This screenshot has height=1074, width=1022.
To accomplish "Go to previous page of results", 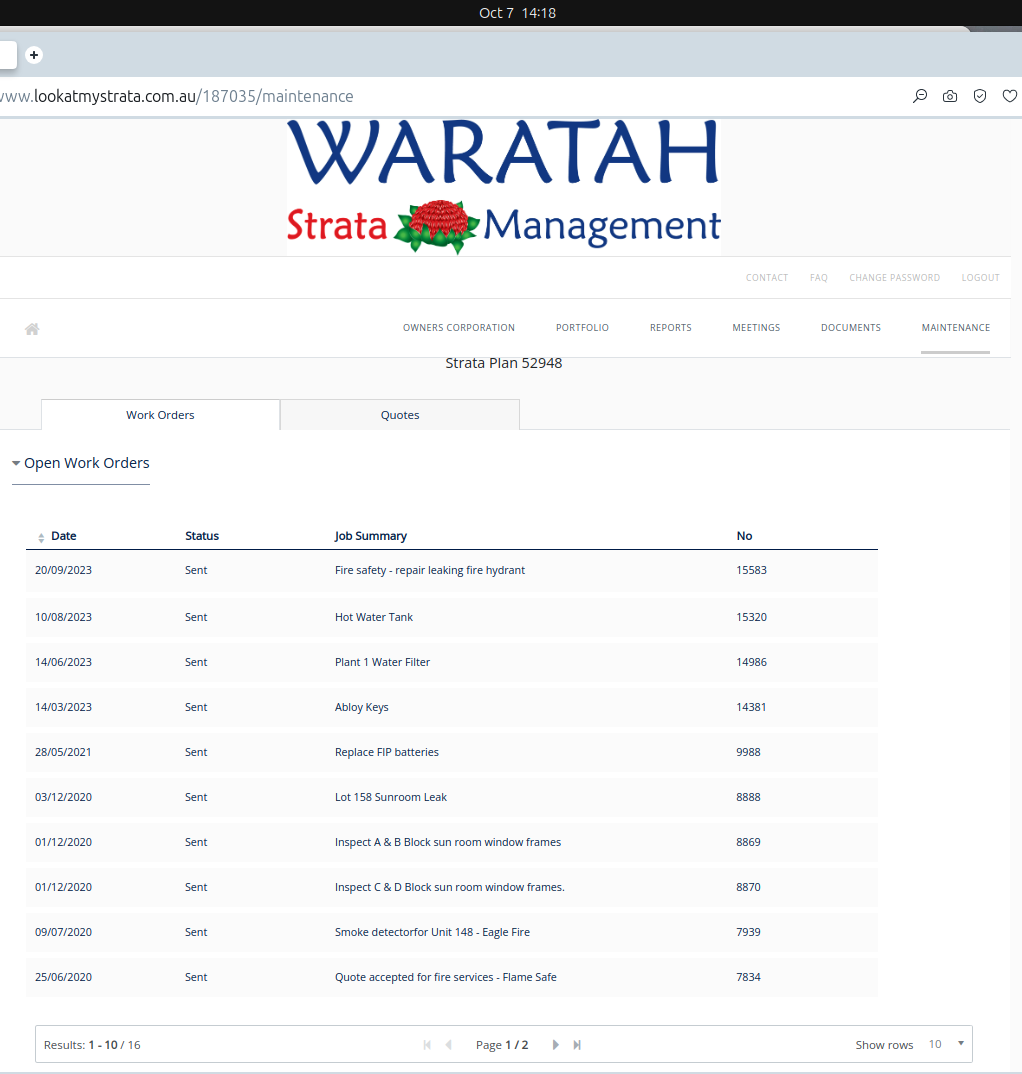I will 448,1044.
